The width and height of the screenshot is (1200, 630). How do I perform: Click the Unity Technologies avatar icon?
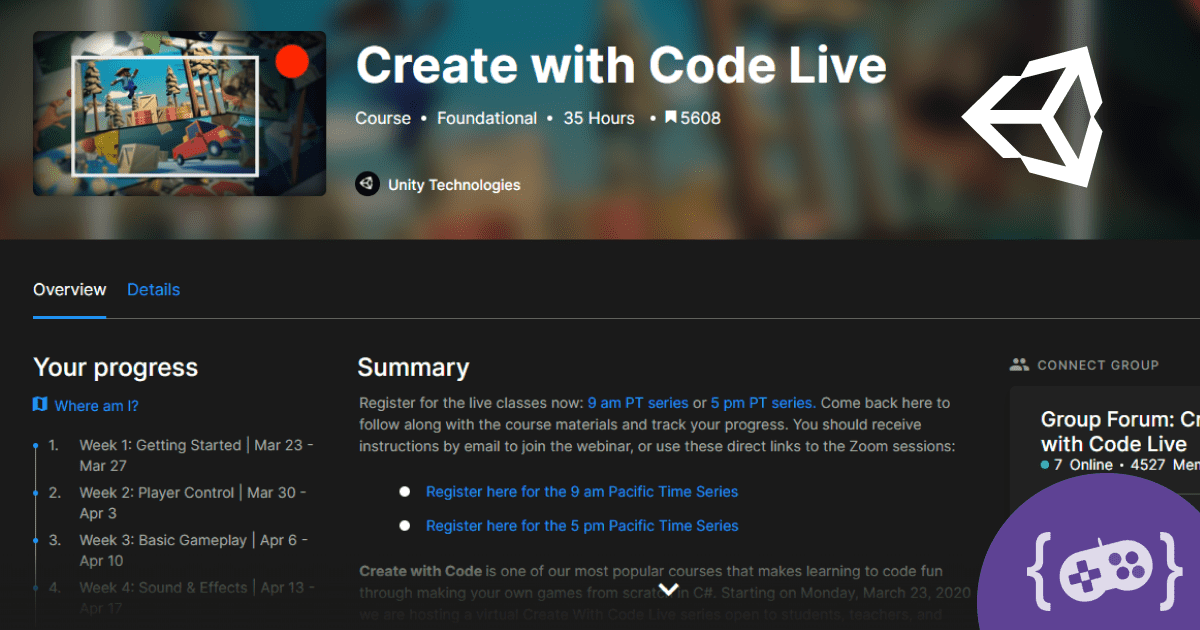368,184
